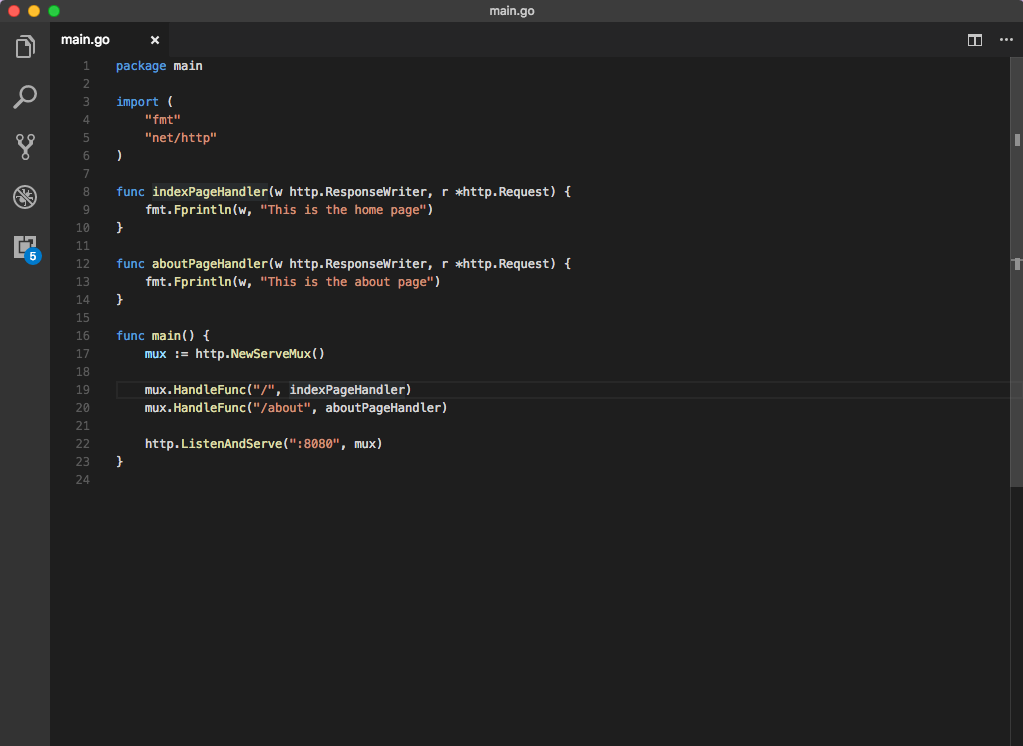Close the main.go tab
The height and width of the screenshot is (746, 1023).
coord(155,40)
